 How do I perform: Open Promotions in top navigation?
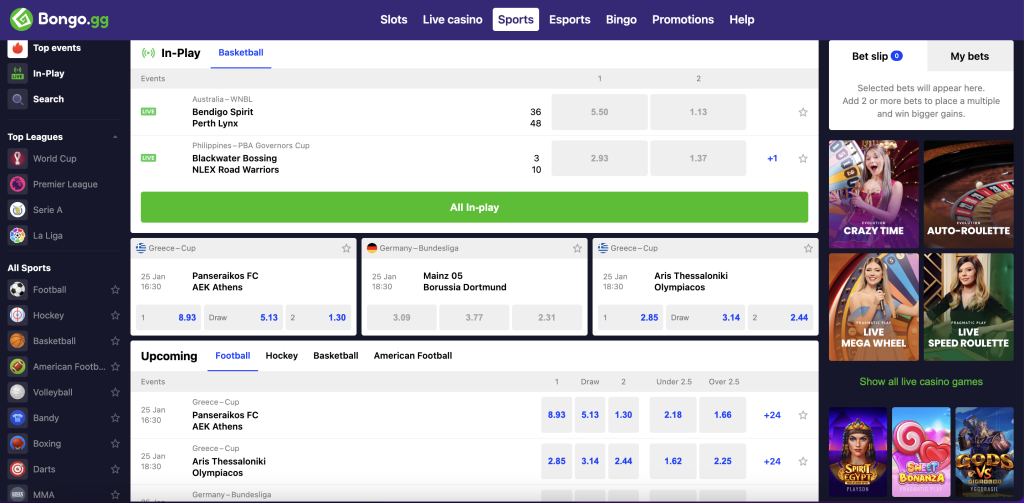pos(683,20)
